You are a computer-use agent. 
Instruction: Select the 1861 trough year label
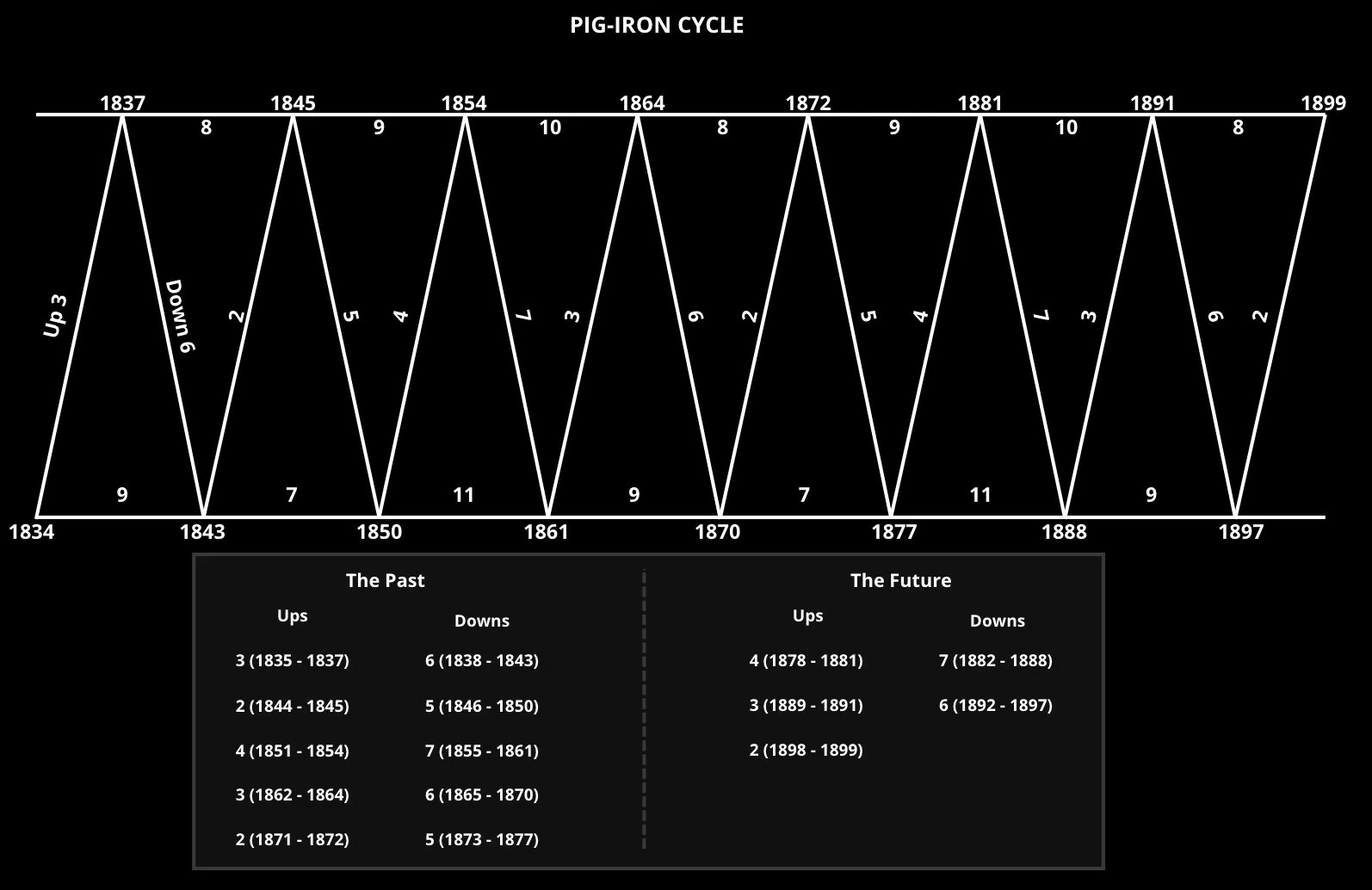[547, 532]
